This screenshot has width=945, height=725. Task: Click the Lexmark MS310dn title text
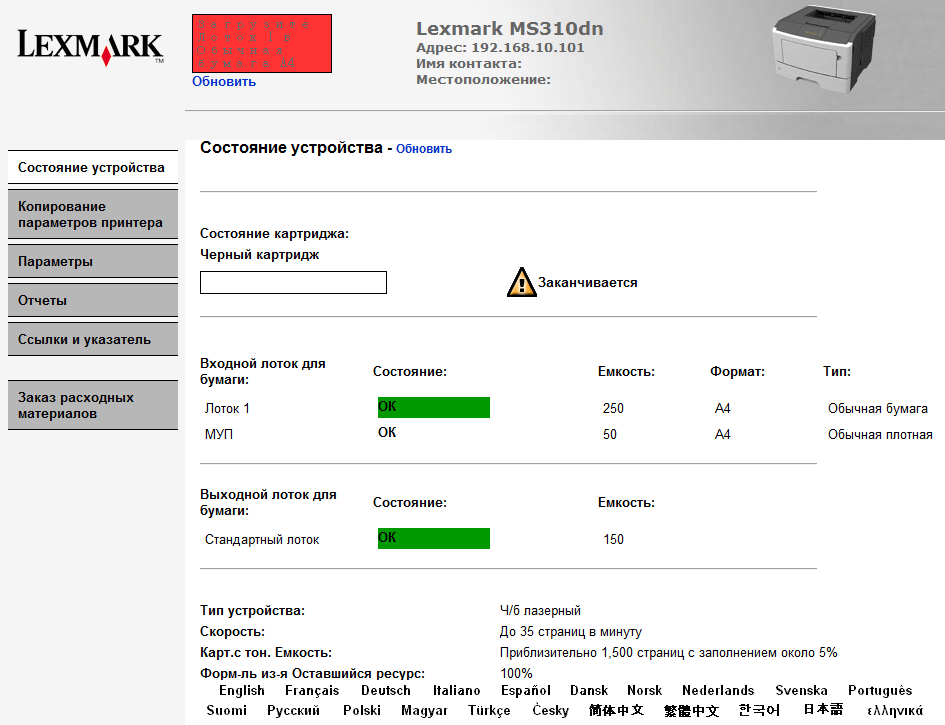pos(510,28)
